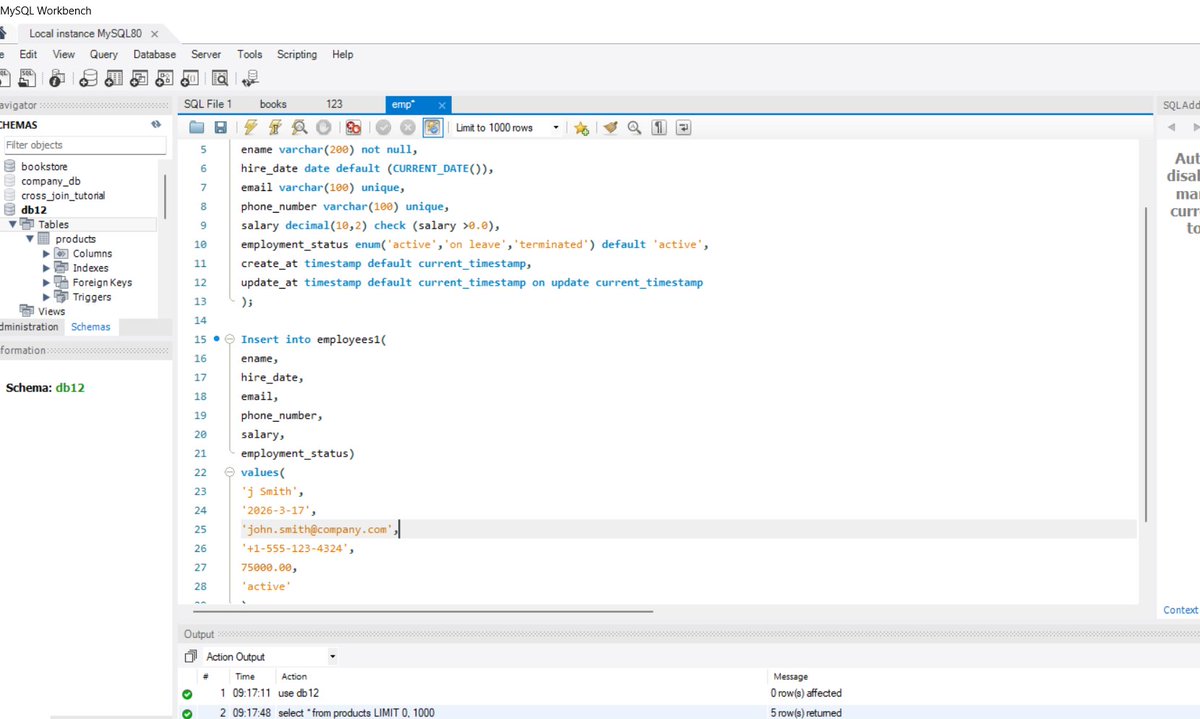Switch to the books tab
Viewport: 1200px width, 719px height.
click(273, 104)
